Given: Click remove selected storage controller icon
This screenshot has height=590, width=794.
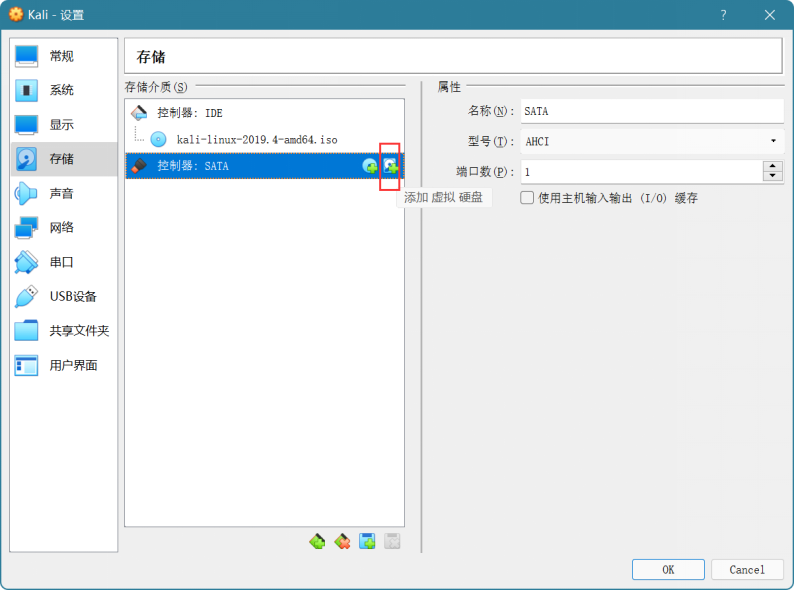Looking at the screenshot, I should pos(342,541).
